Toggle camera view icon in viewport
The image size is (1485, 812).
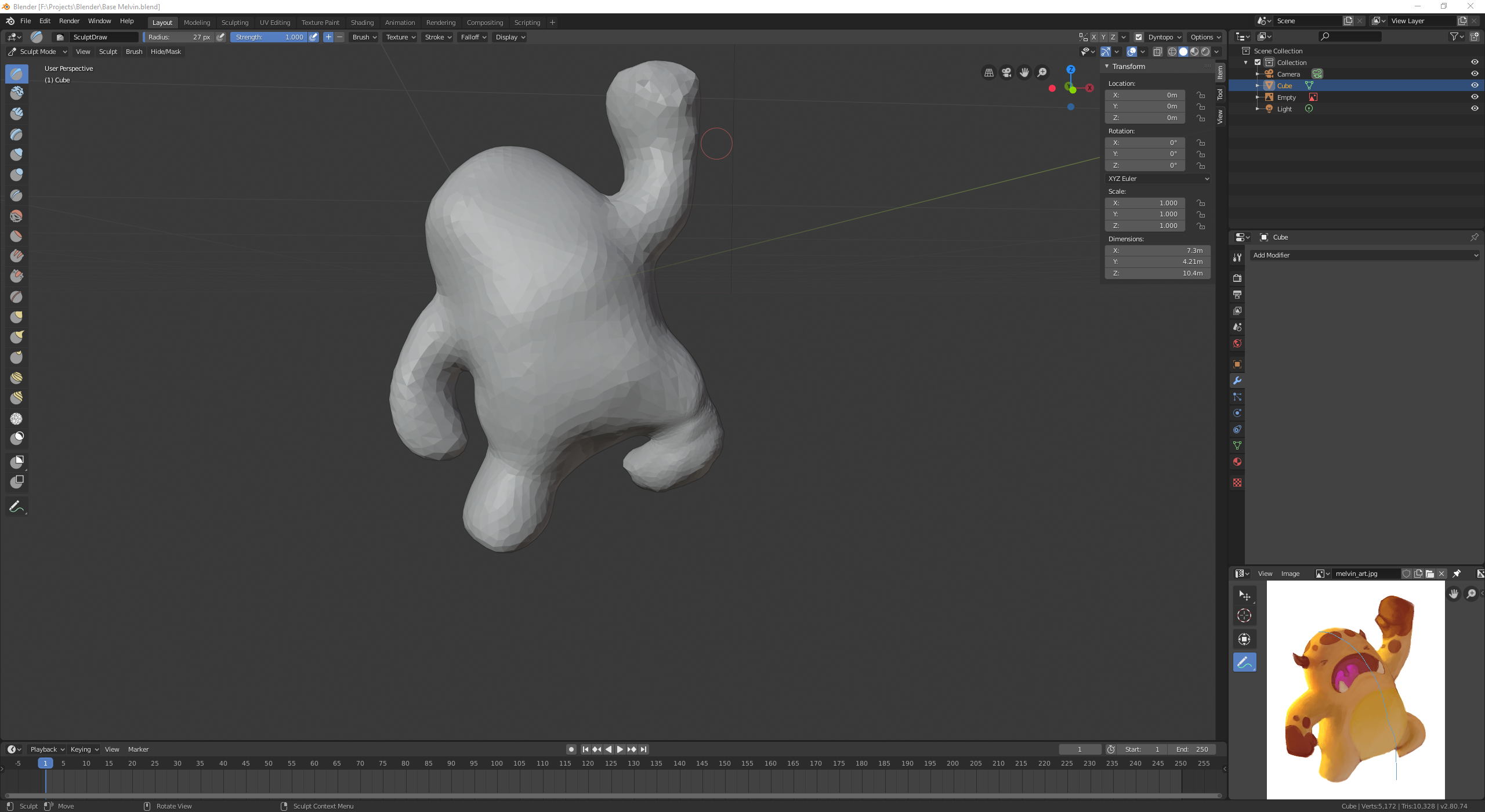coord(1006,72)
